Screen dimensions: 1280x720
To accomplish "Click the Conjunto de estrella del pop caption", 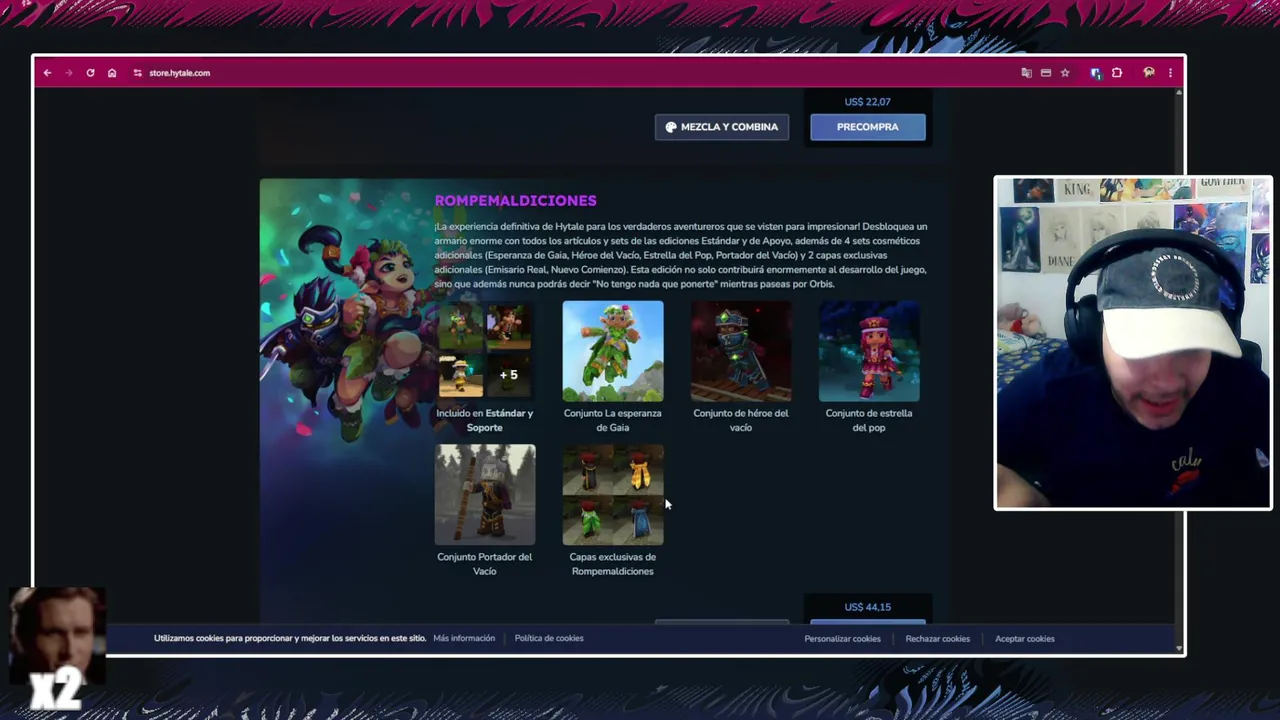I will [x=869, y=420].
